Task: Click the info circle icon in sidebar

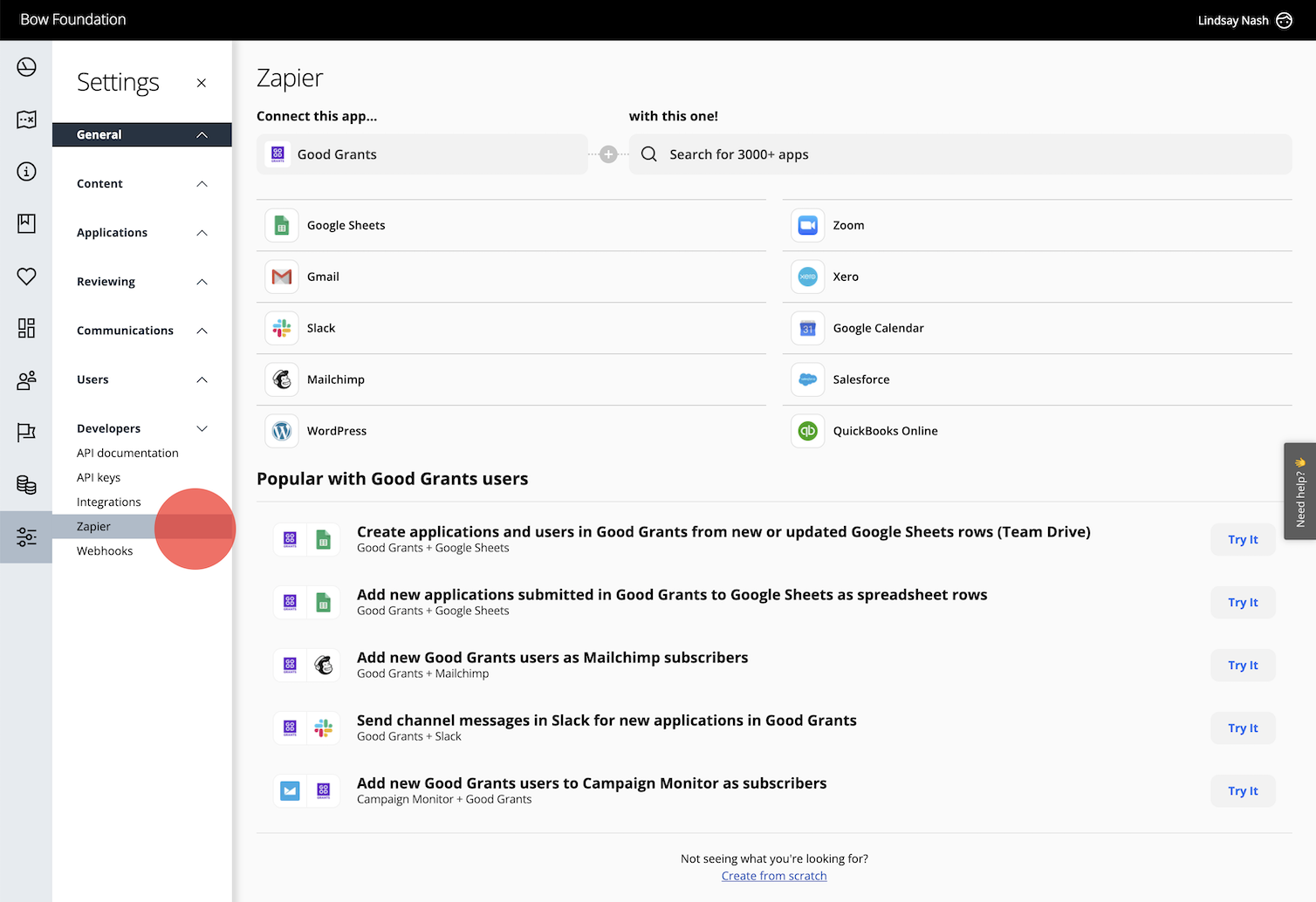Action: pos(26,172)
